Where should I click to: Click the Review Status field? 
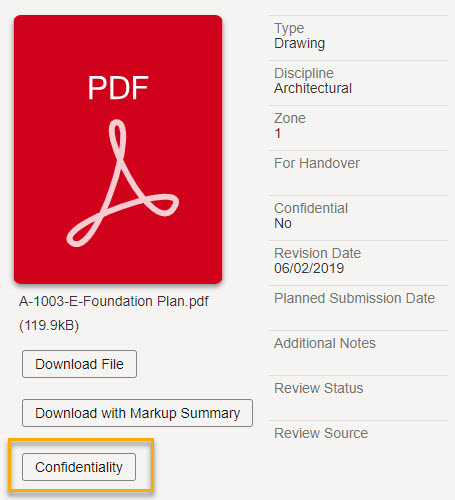358,398
